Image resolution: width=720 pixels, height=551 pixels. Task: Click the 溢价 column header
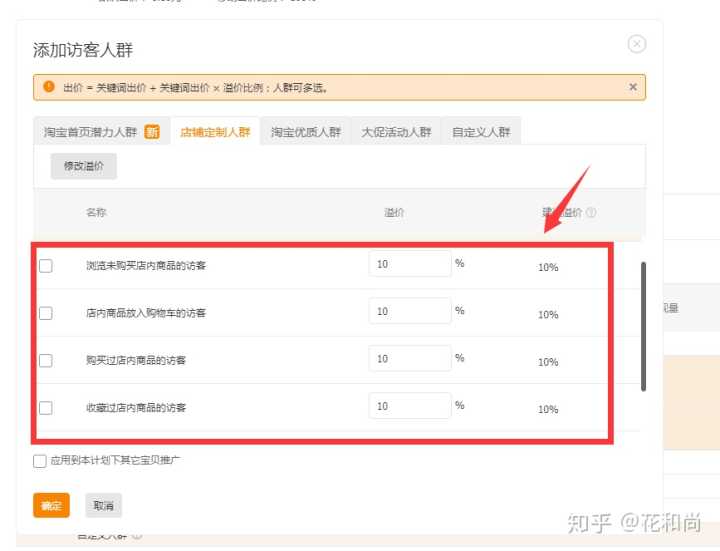pos(394,212)
